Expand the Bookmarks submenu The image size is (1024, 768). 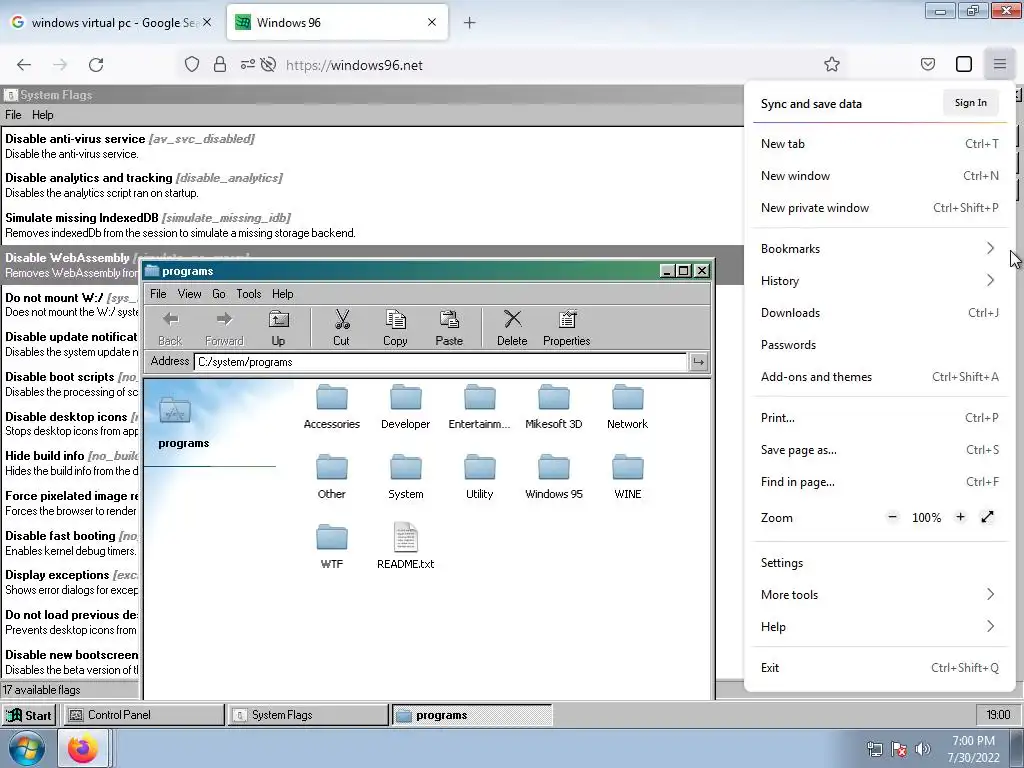pyautogui.click(x=878, y=249)
